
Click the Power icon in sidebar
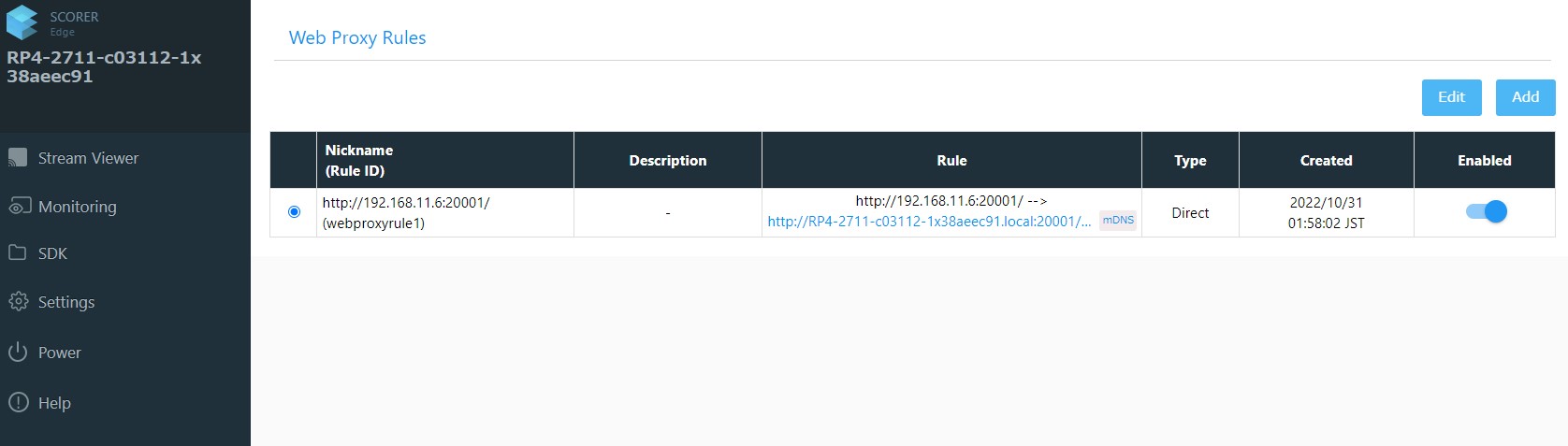point(18,352)
